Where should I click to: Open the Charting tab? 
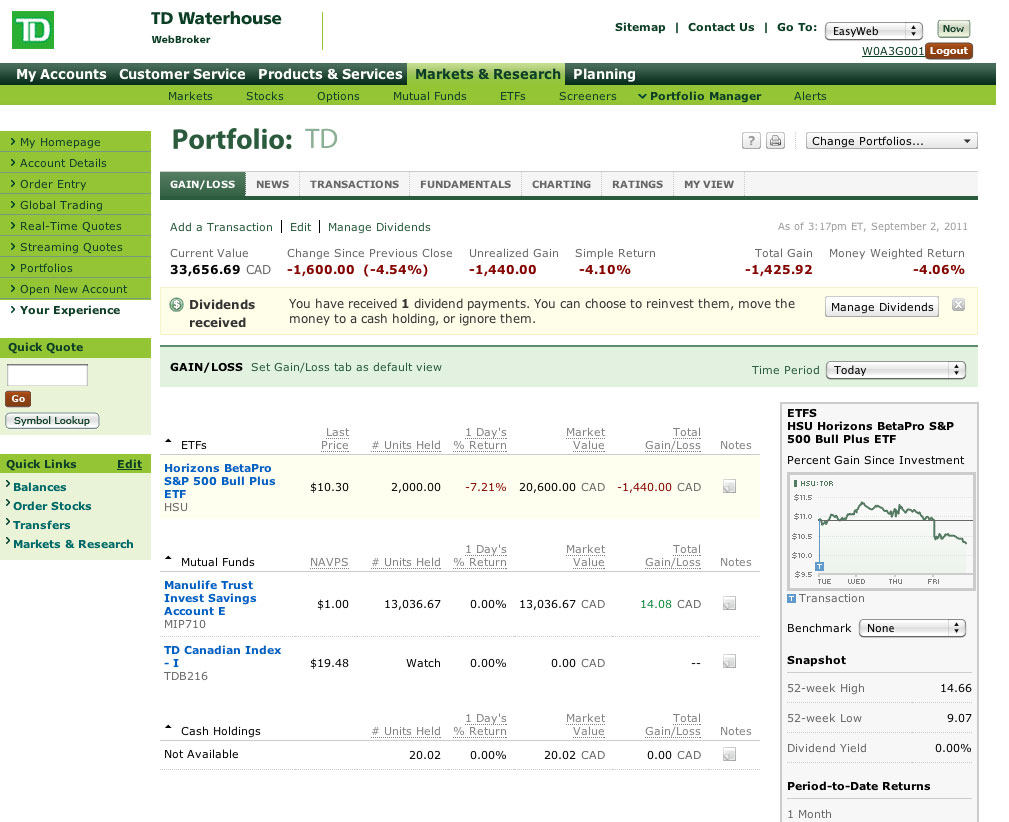coord(561,184)
